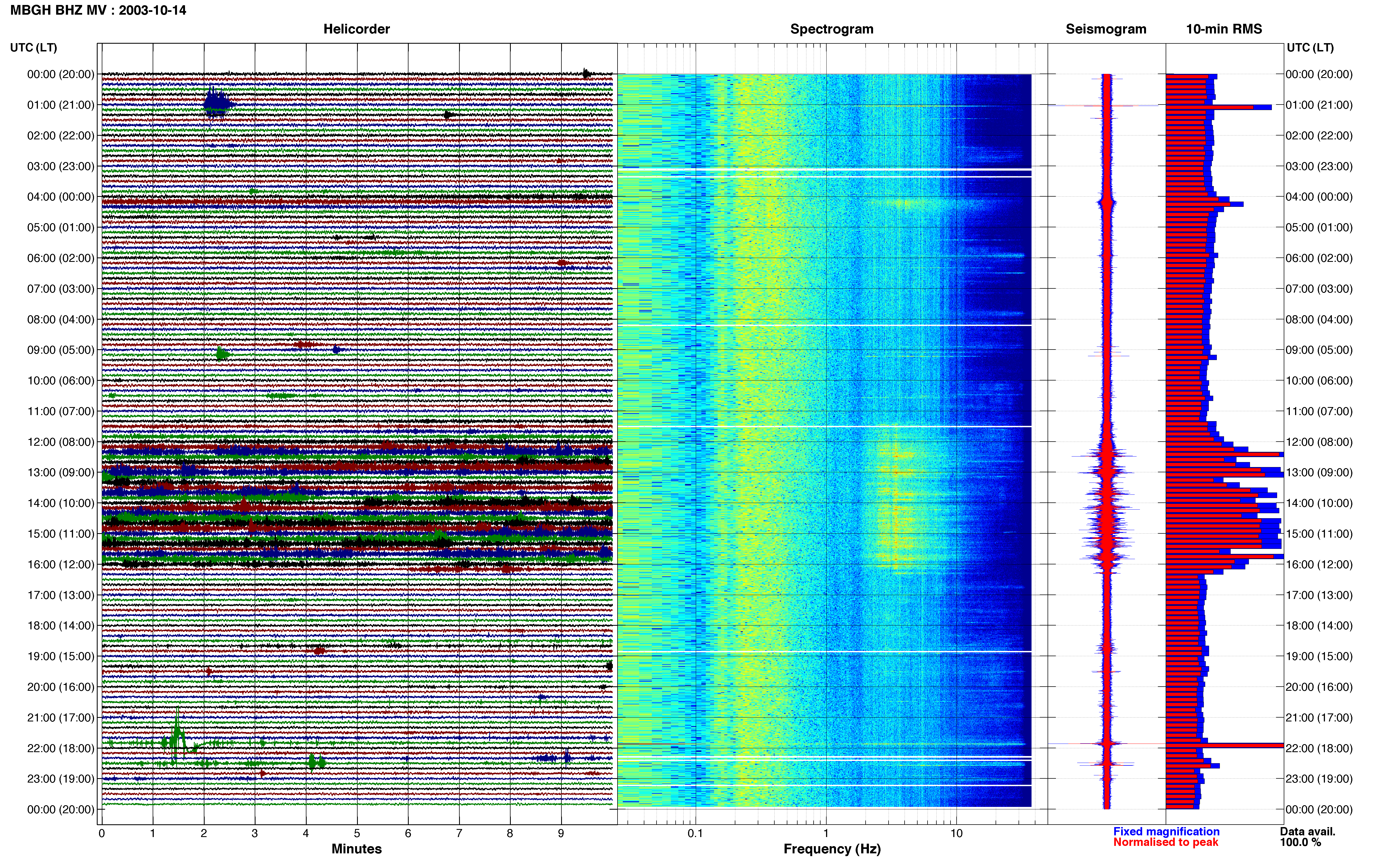Viewport: 1388px width, 868px height.
Task: Click the 'Minutes' axis title
Action: point(356,849)
